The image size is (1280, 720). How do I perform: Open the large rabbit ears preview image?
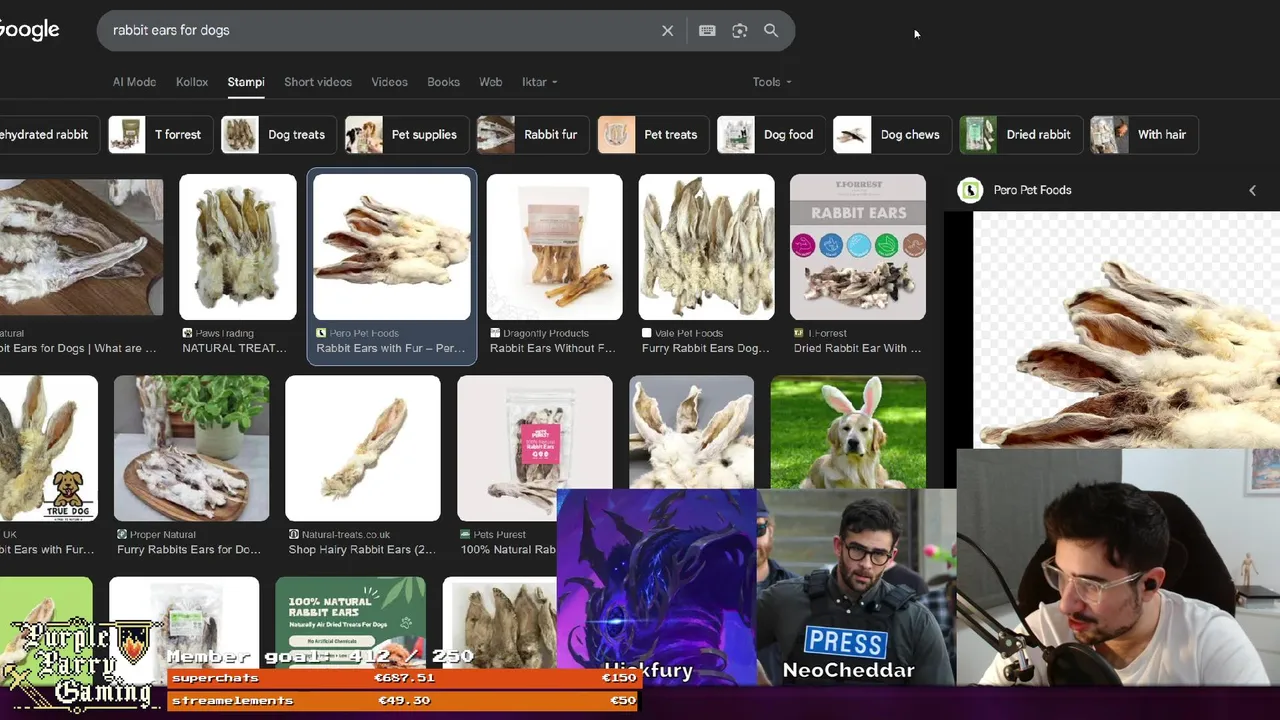(x=1127, y=330)
